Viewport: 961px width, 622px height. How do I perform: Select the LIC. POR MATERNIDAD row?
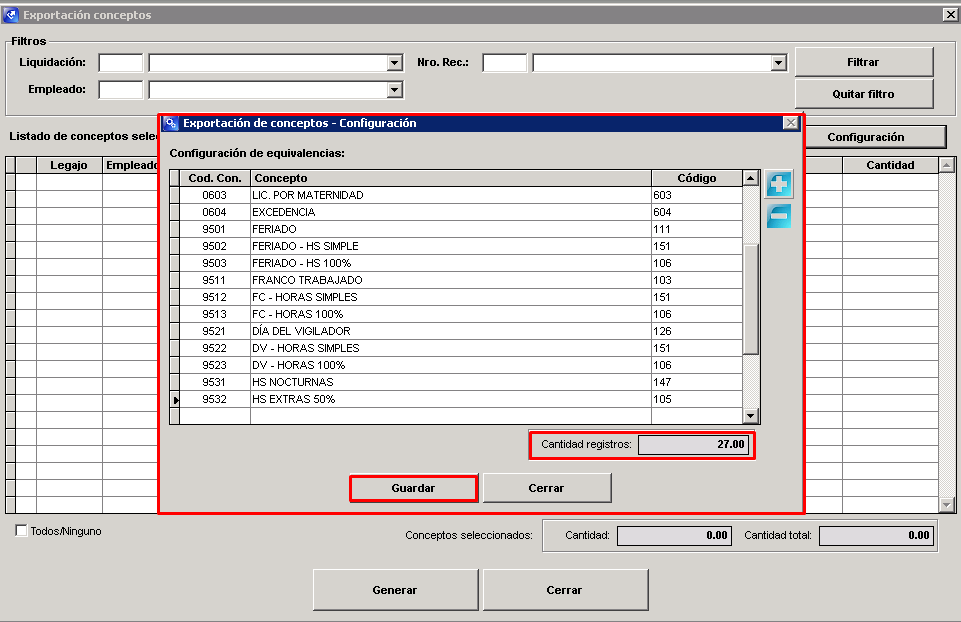click(456, 195)
